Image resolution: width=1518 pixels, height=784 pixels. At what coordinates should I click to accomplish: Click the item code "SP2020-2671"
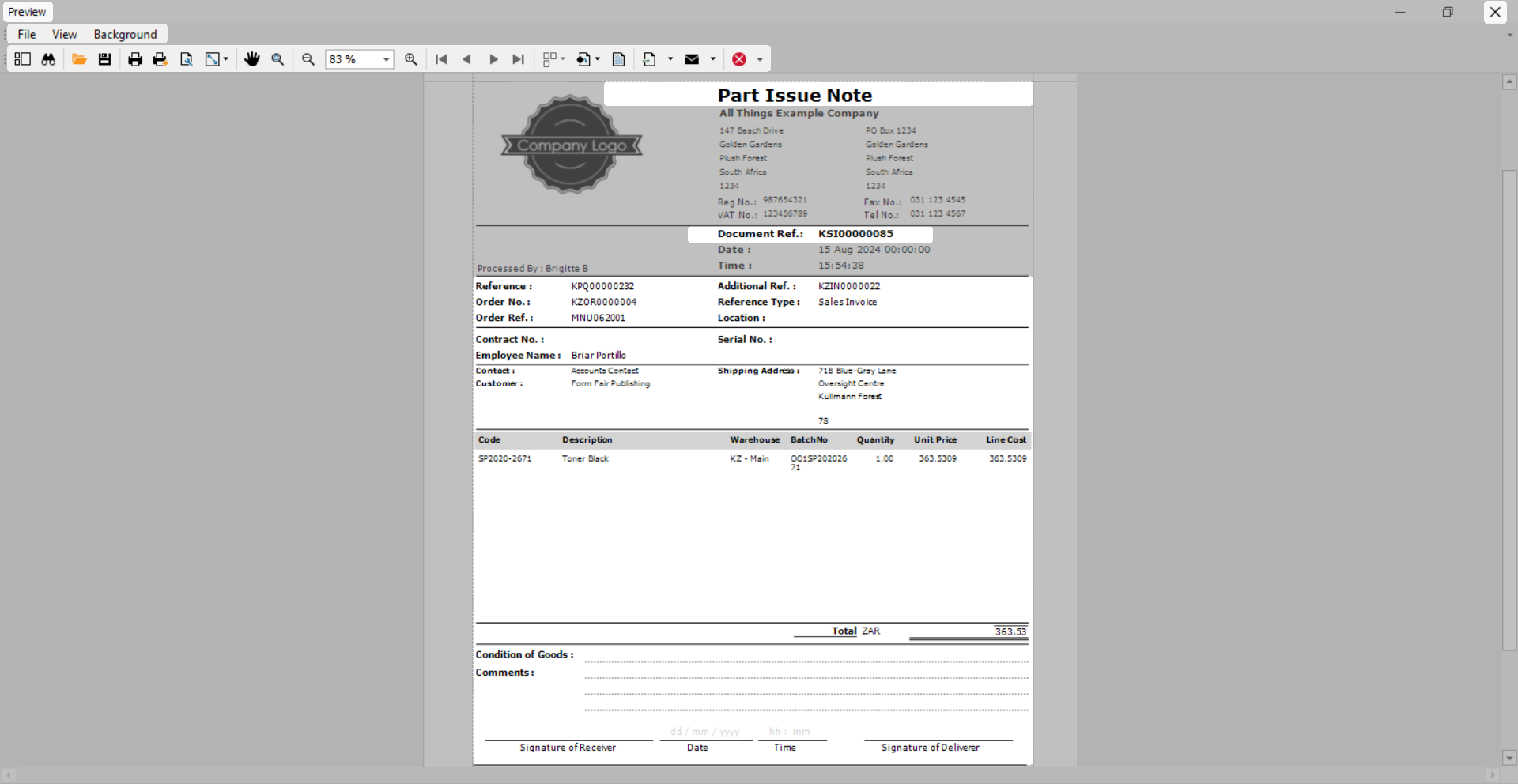pyautogui.click(x=504, y=458)
